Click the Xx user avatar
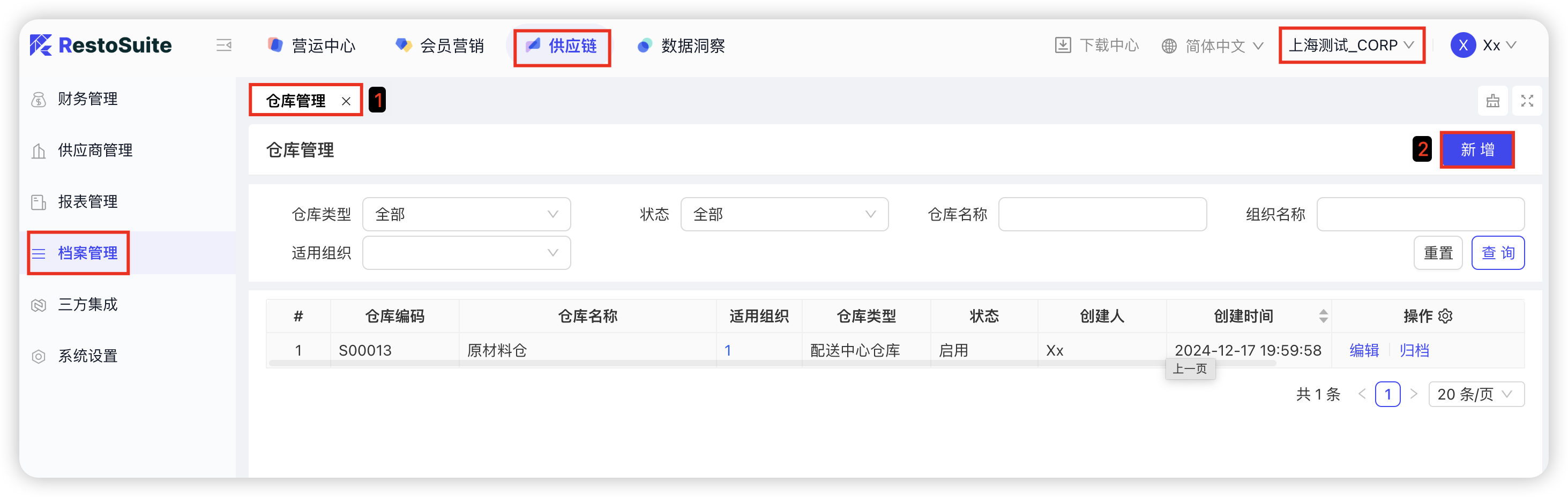 click(1462, 46)
